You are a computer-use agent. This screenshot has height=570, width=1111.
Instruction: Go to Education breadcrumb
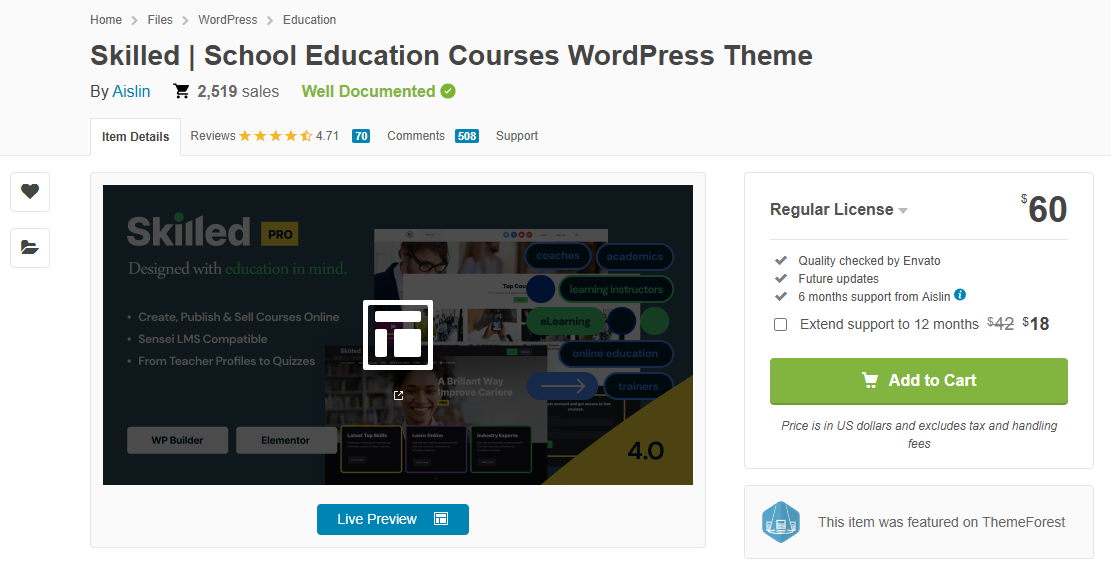[x=310, y=20]
